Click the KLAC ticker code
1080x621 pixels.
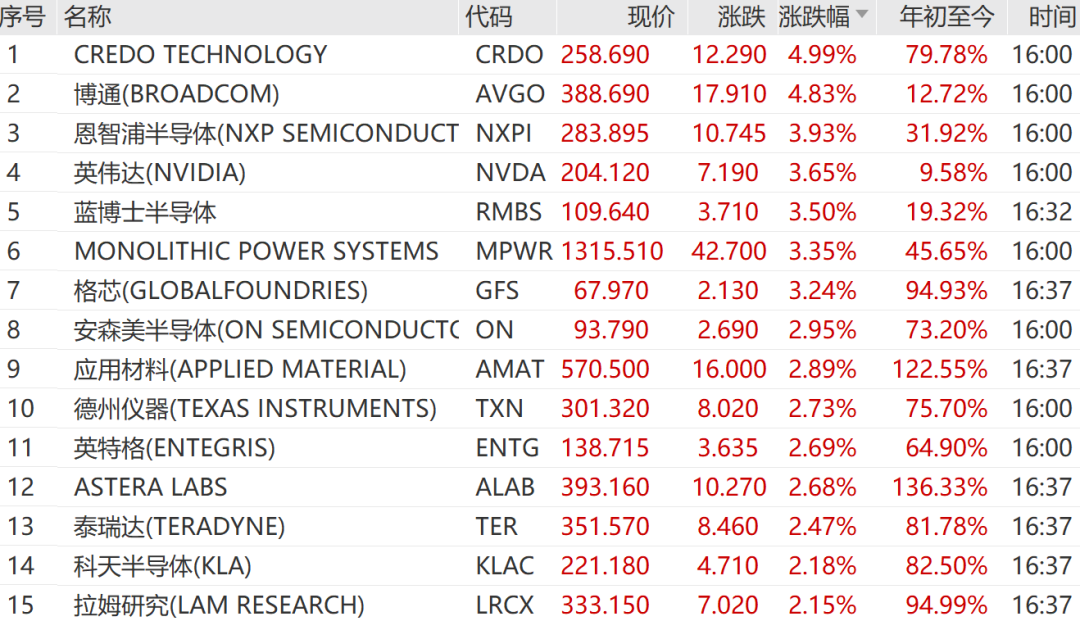point(505,565)
